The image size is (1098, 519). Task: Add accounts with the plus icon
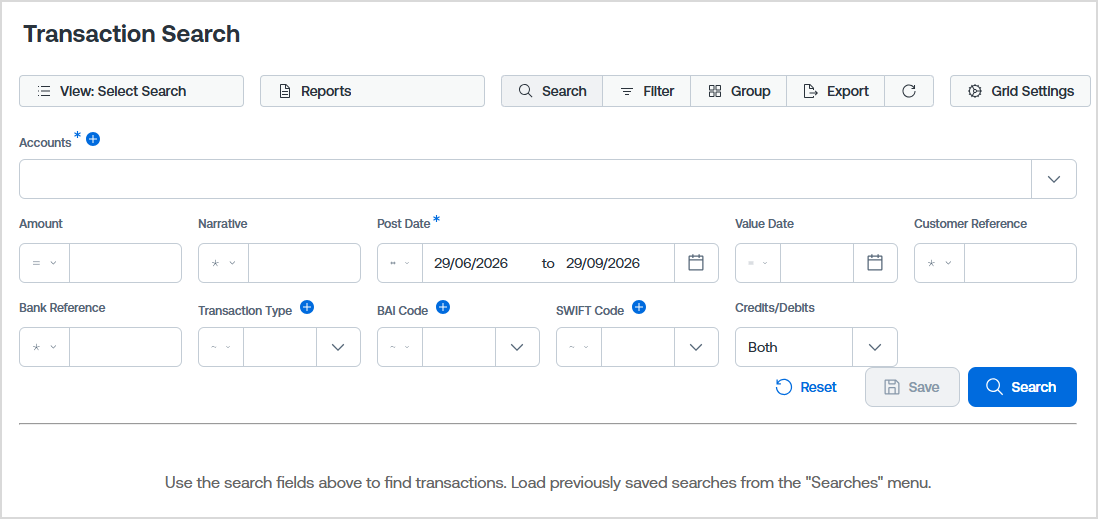pos(92,139)
